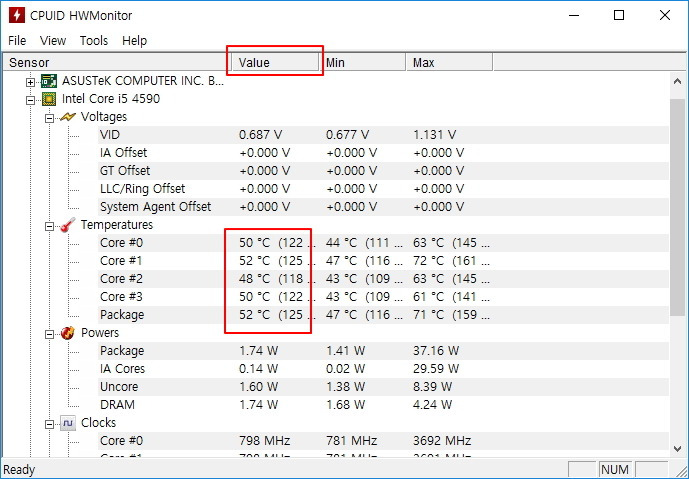Click the vertical scrollbar thumb
Image resolution: width=689 pixels, height=479 pixels.
(x=677, y=207)
